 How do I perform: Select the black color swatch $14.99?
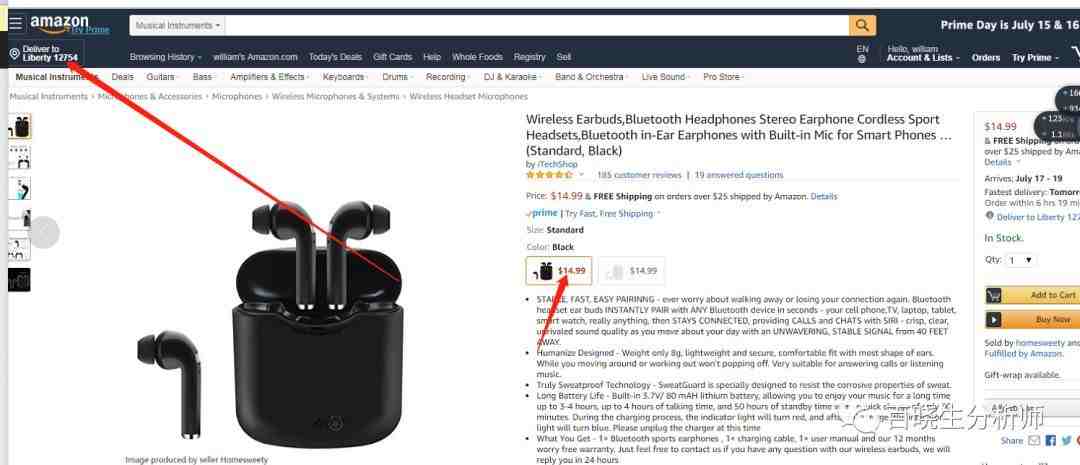coord(559,271)
